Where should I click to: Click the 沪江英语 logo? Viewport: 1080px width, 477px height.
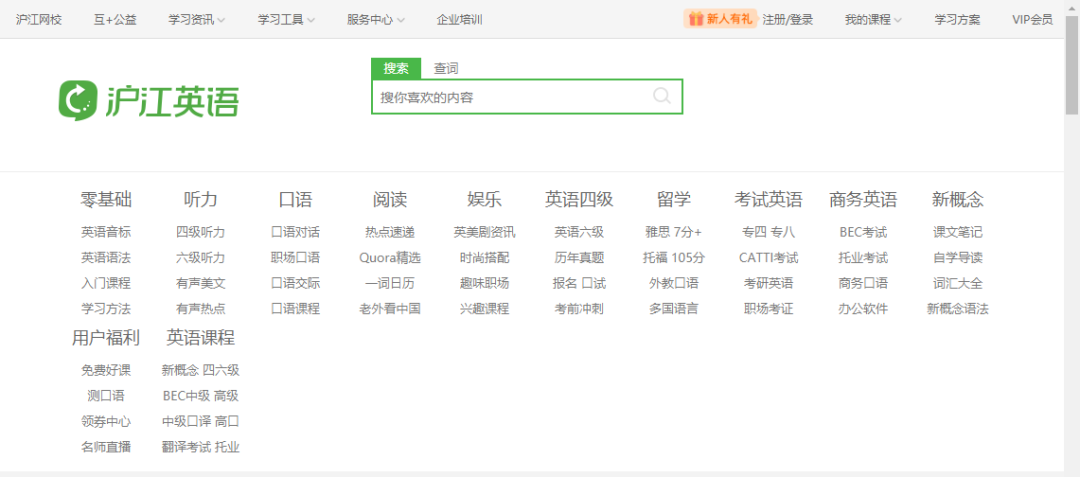(149, 100)
